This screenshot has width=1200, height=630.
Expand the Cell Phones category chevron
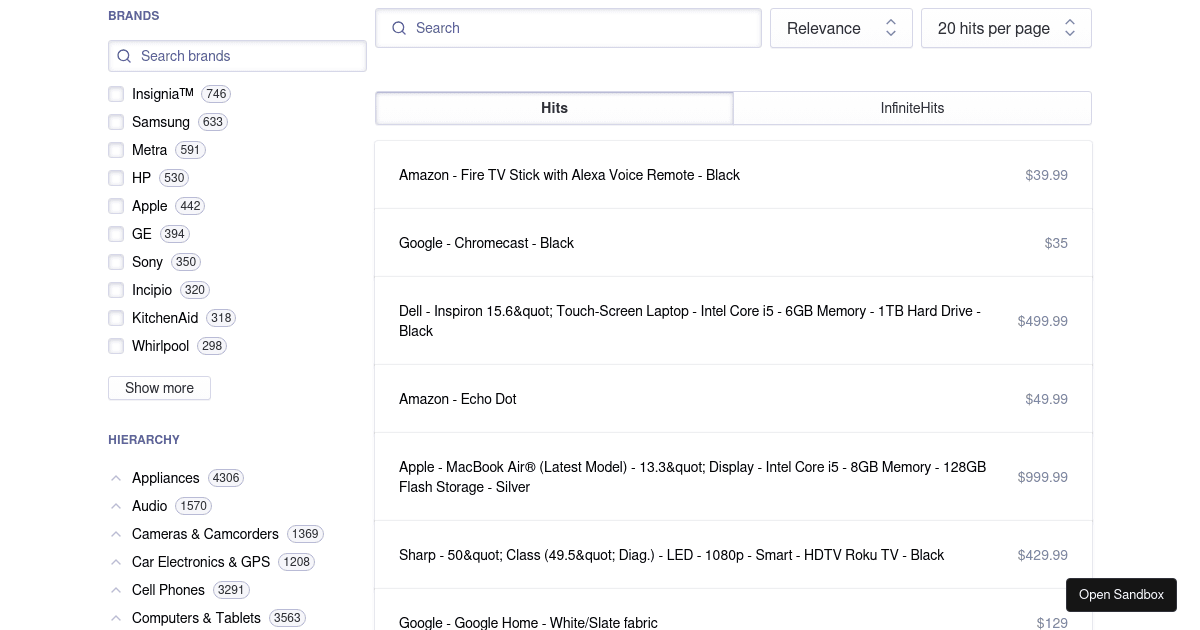116,590
